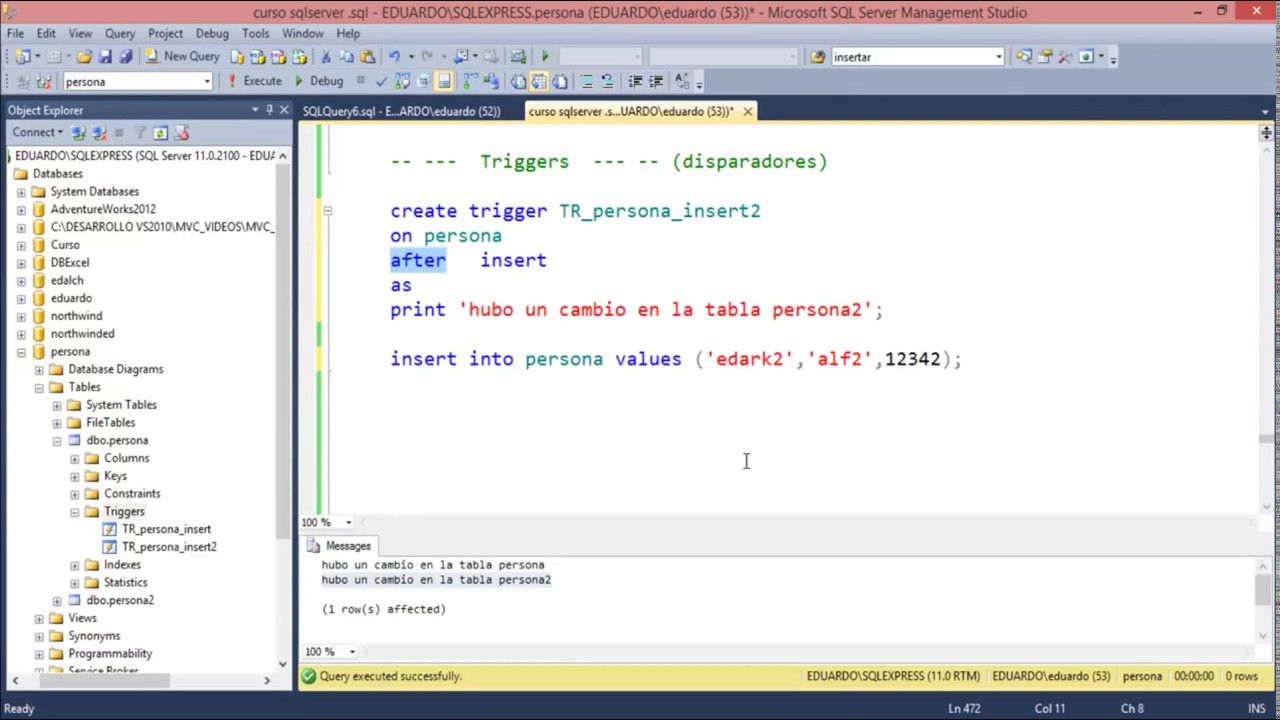Paste with the clipboard toolbar icon
Screen dimensions: 1280x720
click(x=367, y=56)
